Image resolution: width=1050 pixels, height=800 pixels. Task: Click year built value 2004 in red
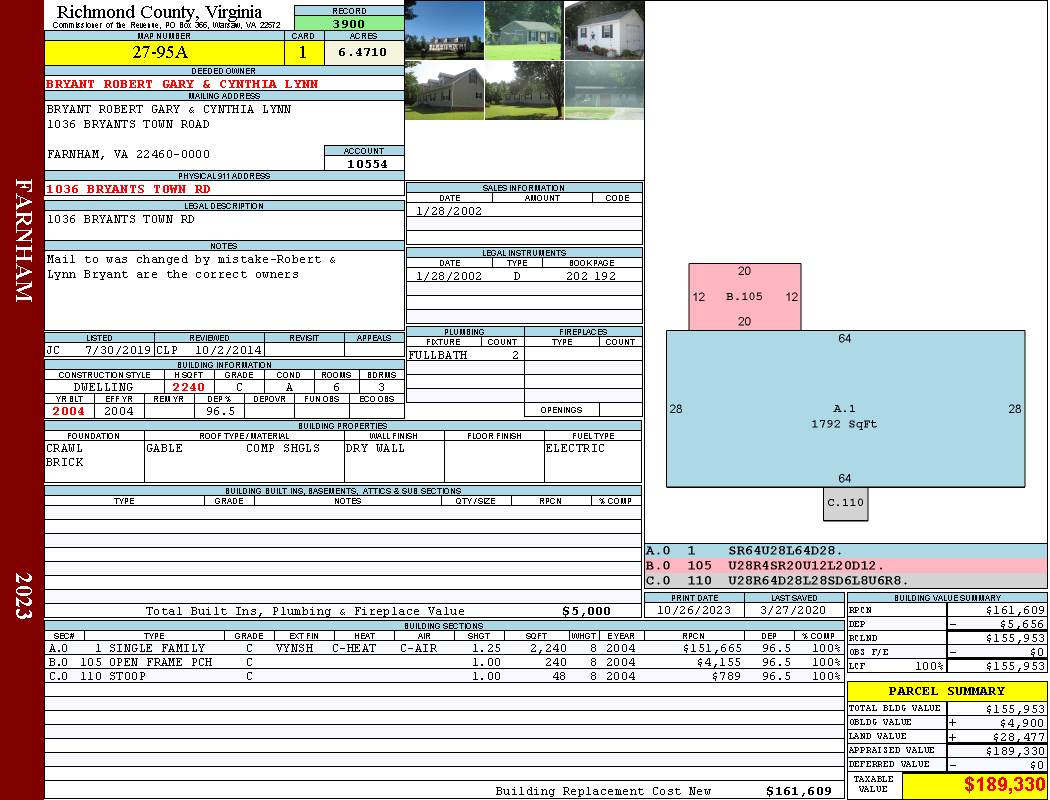pyautogui.click(x=69, y=411)
